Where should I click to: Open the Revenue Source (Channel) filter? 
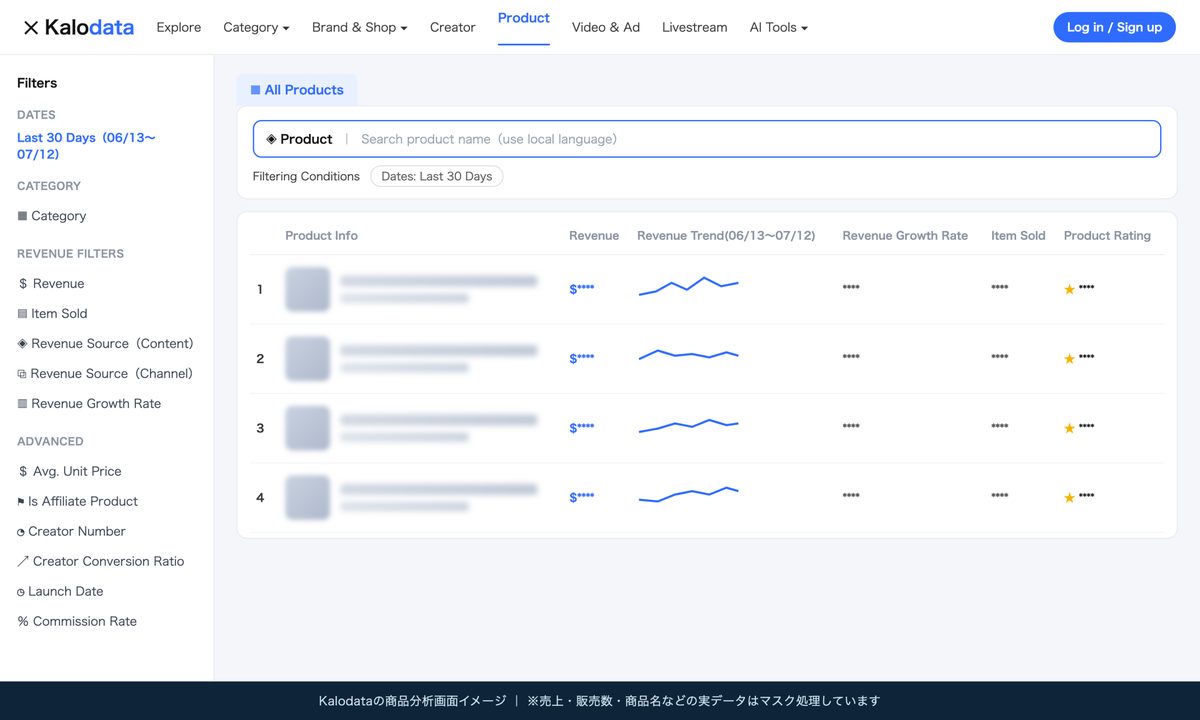(x=105, y=374)
